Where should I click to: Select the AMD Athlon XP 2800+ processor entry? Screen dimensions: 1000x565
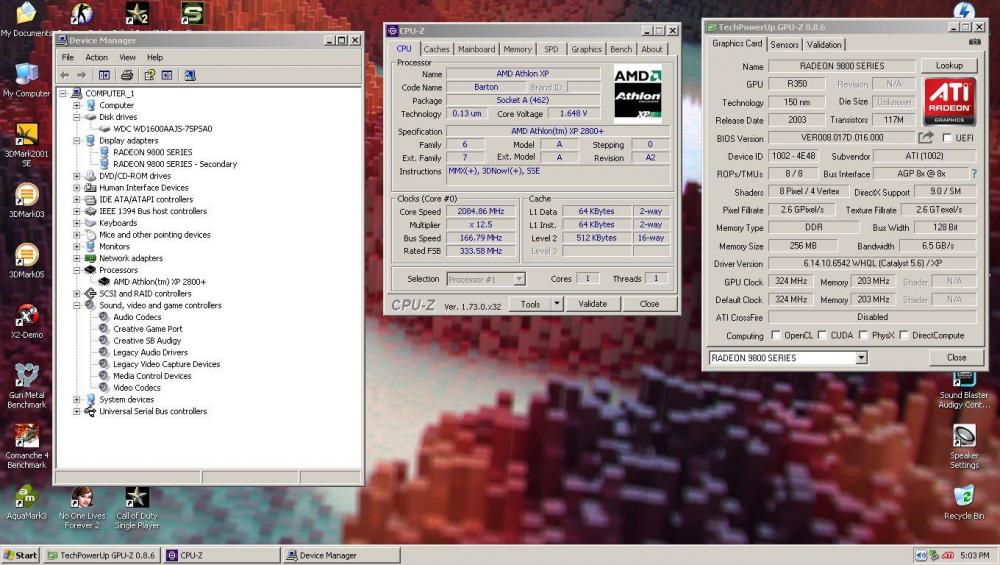159,282
